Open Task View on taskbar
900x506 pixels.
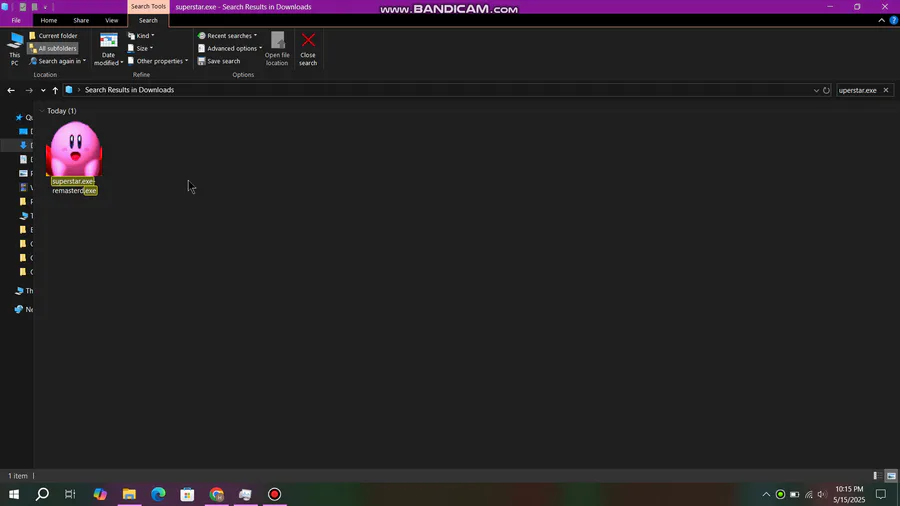coord(70,494)
